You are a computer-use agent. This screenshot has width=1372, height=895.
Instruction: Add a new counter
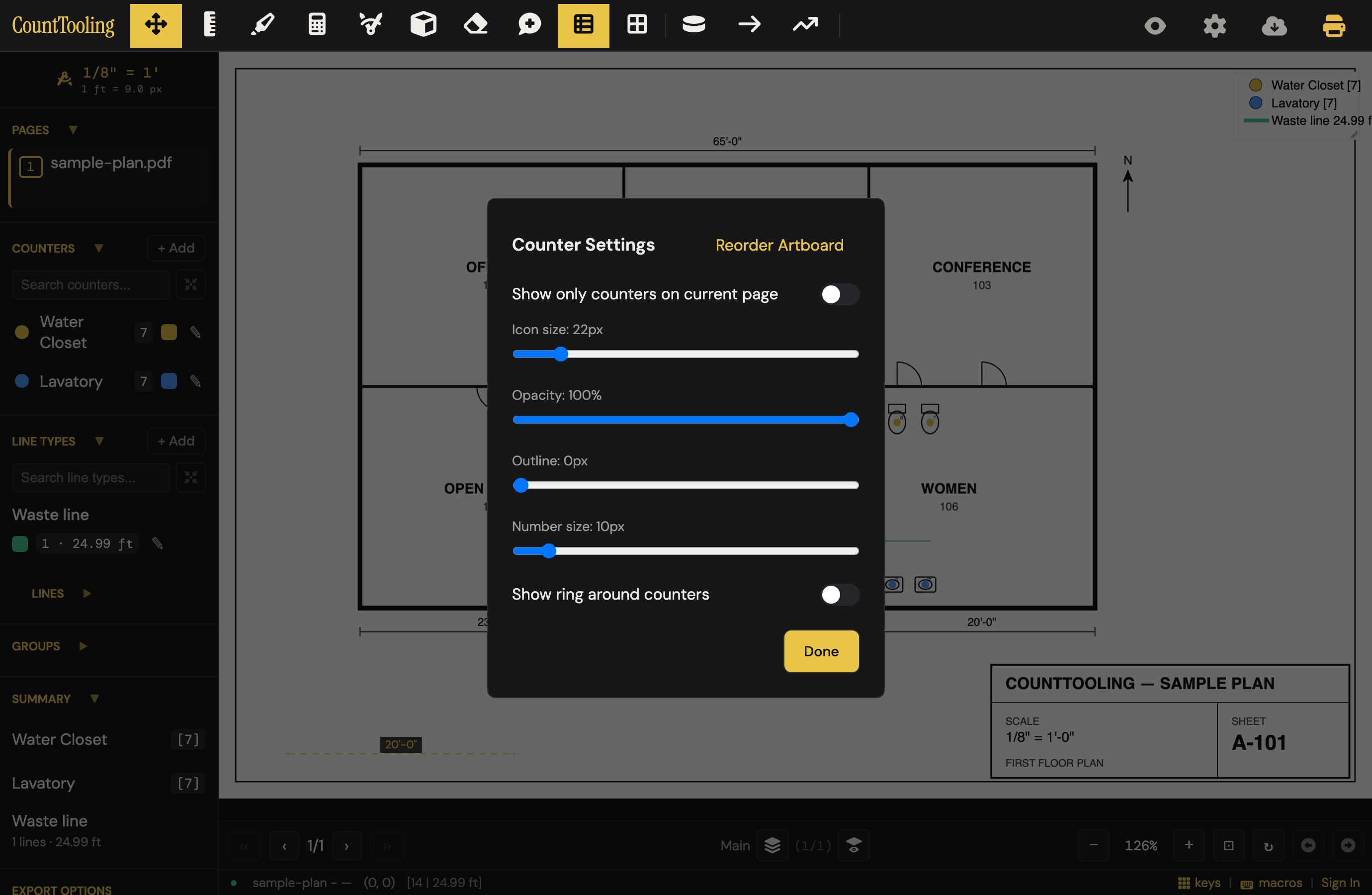point(176,248)
